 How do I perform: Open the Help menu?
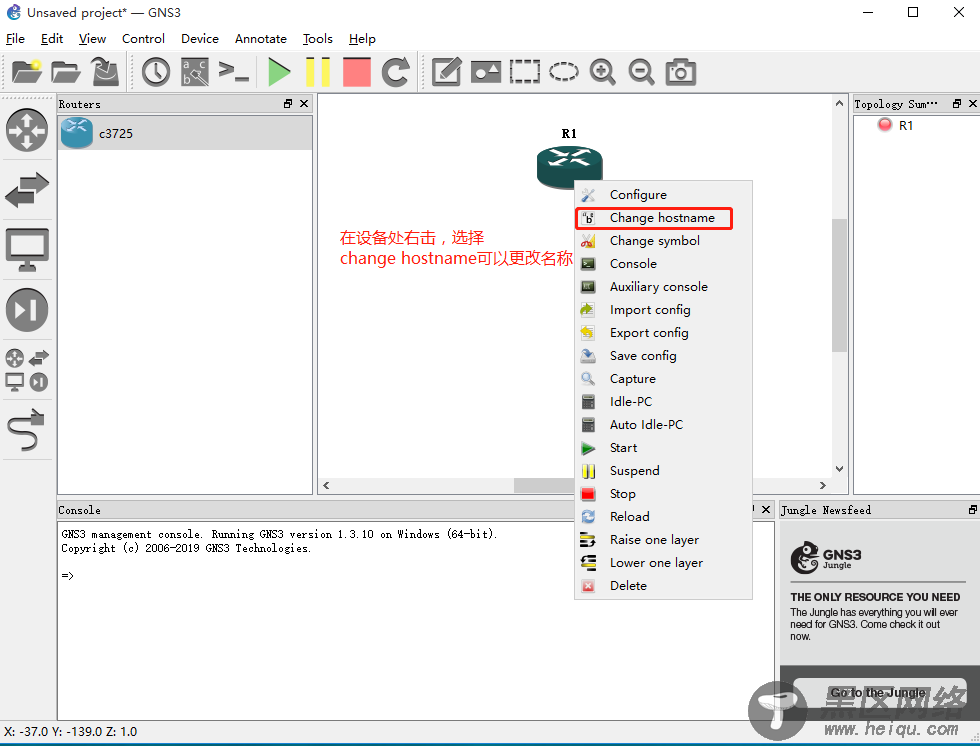click(x=362, y=39)
